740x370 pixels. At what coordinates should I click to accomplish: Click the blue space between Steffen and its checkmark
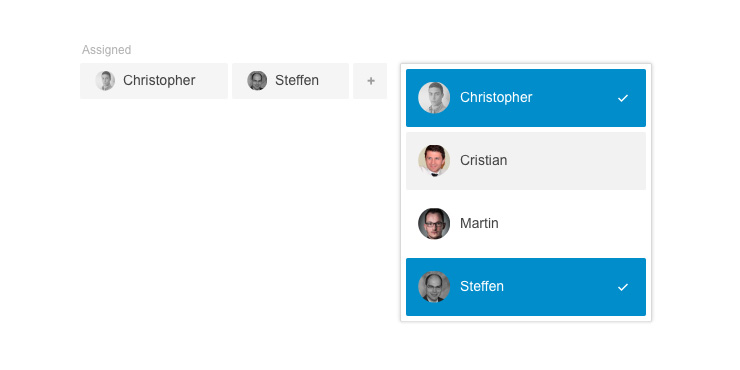[561, 287]
